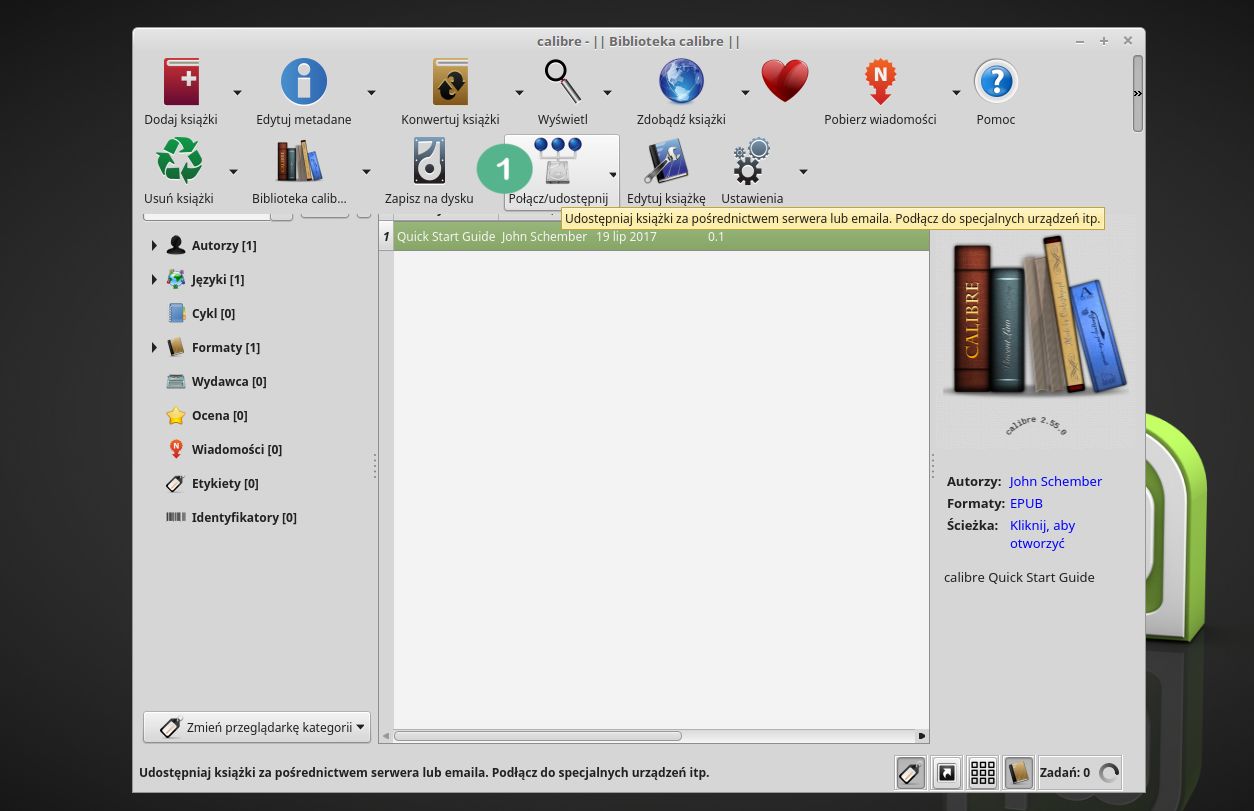Toggle cover browser button in status bar

click(x=946, y=772)
